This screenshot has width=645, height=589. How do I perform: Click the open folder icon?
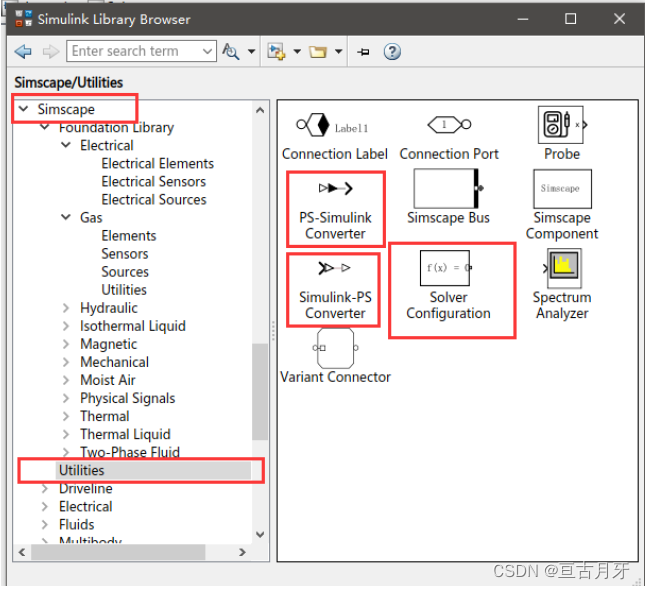[318, 52]
